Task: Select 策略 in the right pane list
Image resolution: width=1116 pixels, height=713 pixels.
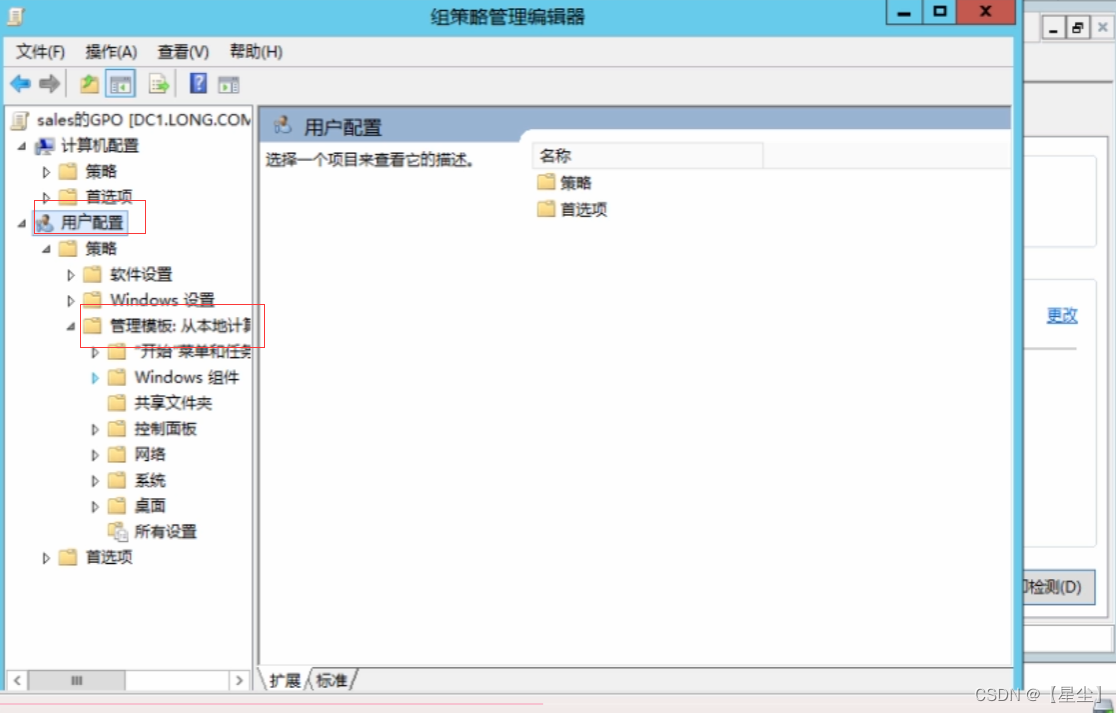Action: [x=575, y=183]
